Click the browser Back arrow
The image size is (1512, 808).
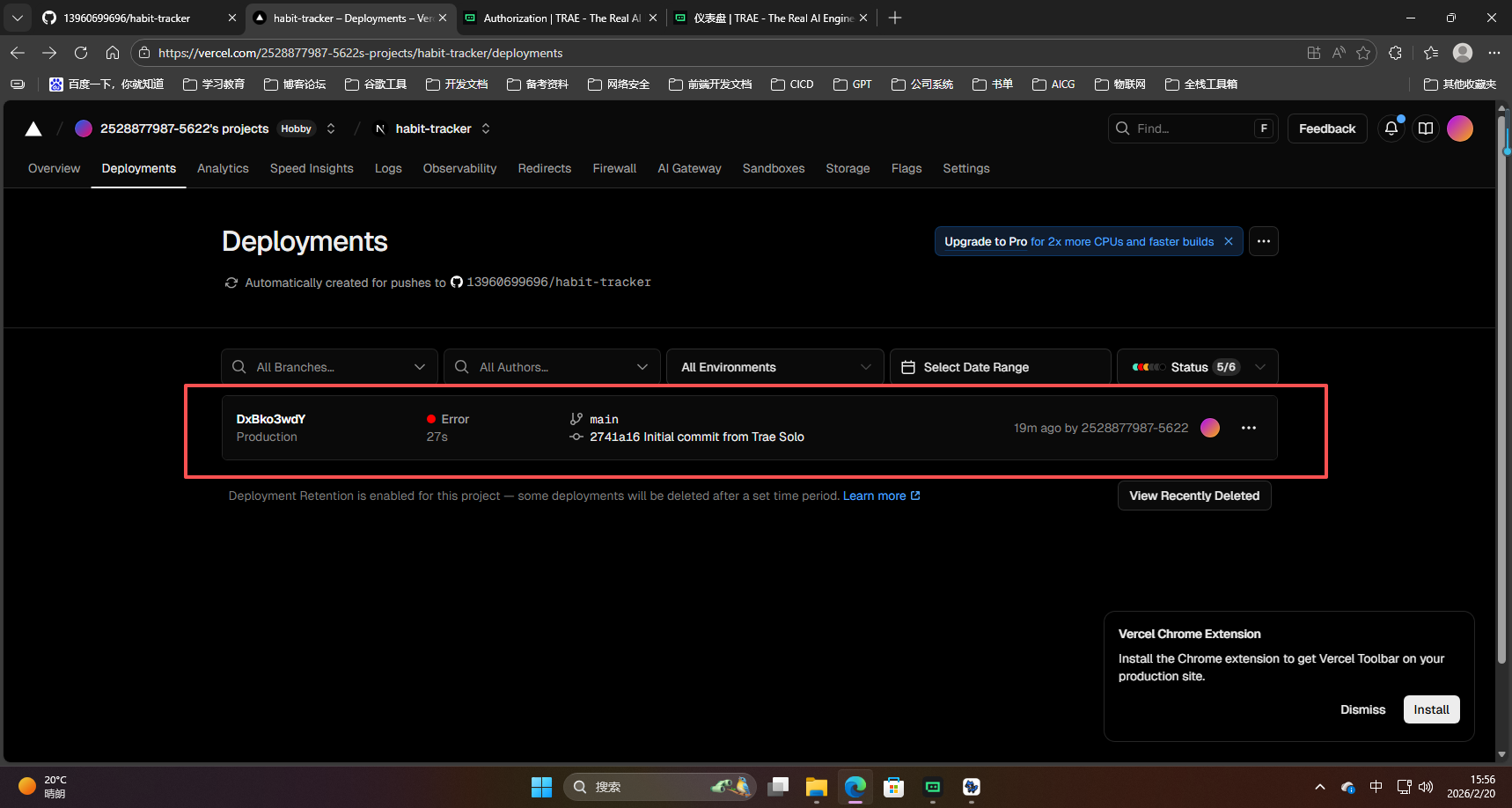point(18,53)
